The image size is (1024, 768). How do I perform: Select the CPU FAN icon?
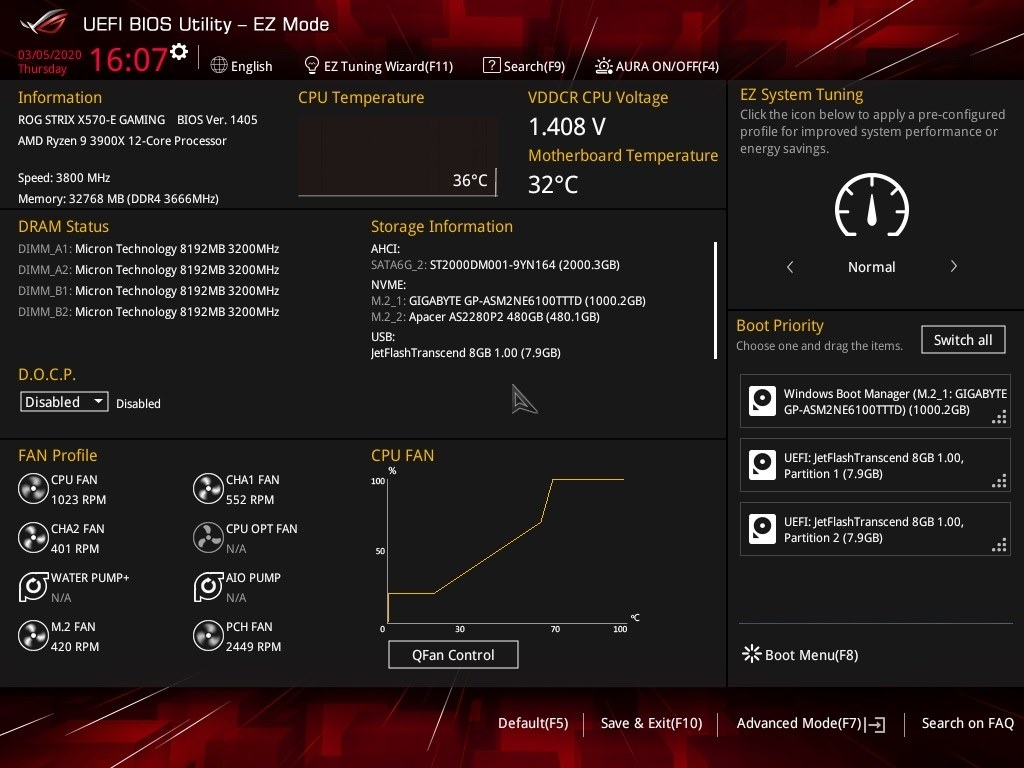(33, 488)
